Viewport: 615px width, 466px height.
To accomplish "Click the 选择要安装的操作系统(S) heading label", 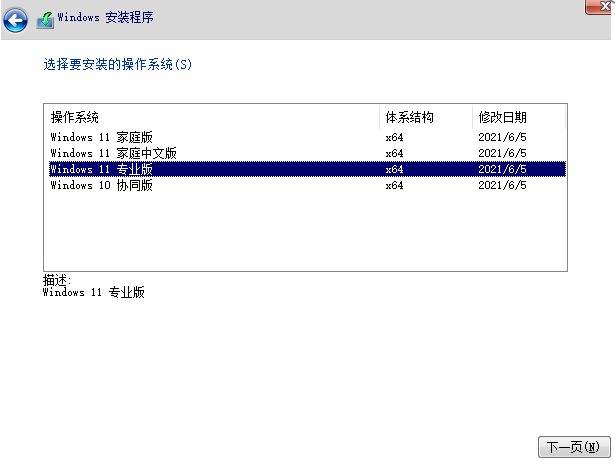I will click(x=117, y=65).
